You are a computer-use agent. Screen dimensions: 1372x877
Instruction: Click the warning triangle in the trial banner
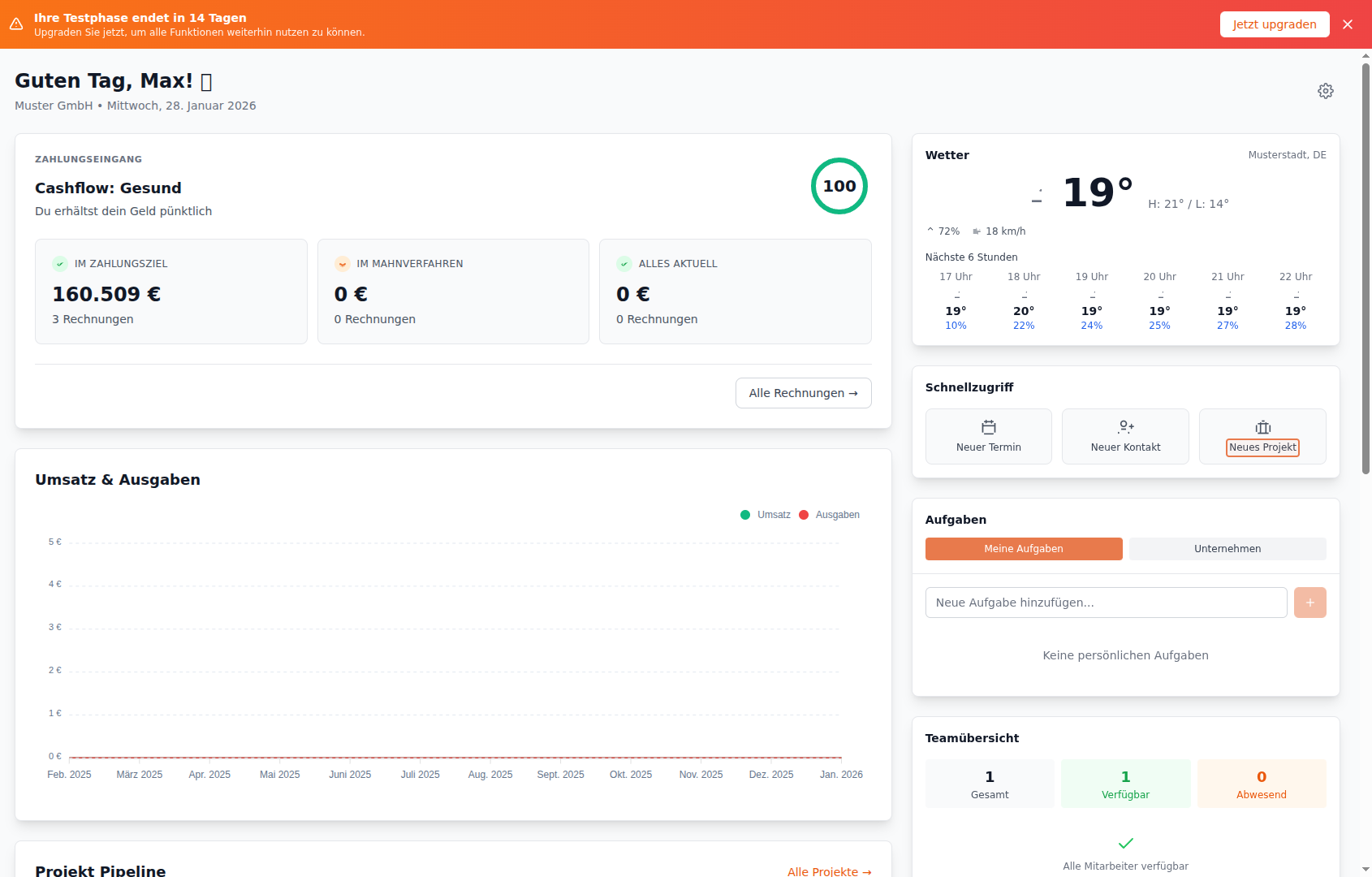tap(17, 24)
